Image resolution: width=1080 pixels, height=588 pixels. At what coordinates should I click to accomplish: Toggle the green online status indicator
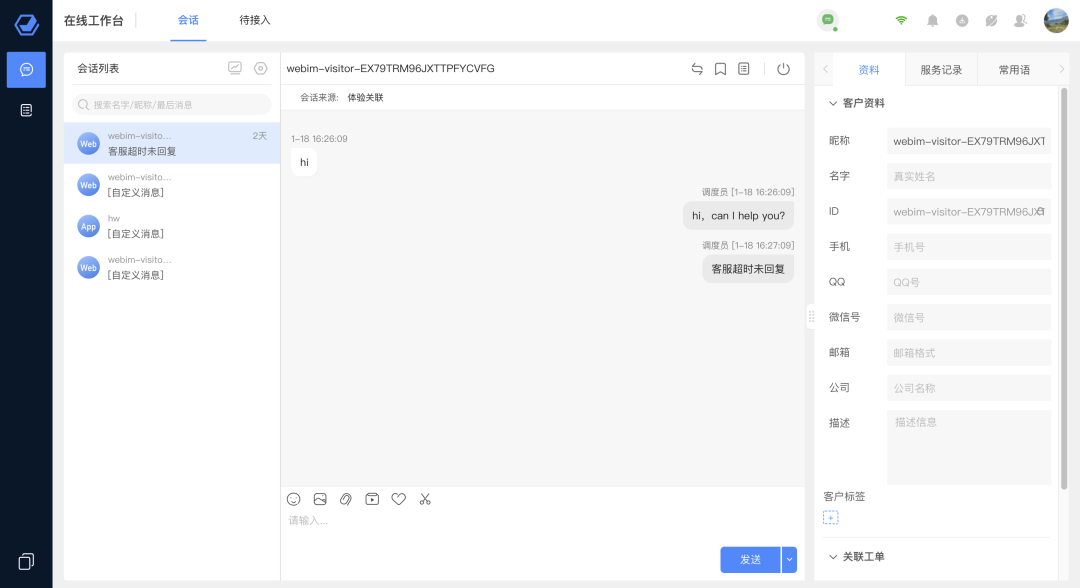tap(827, 20)
